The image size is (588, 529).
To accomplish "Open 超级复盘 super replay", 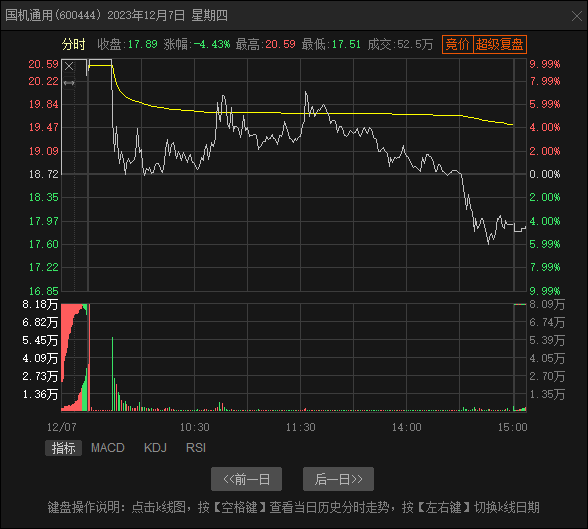I will [500, 45].
